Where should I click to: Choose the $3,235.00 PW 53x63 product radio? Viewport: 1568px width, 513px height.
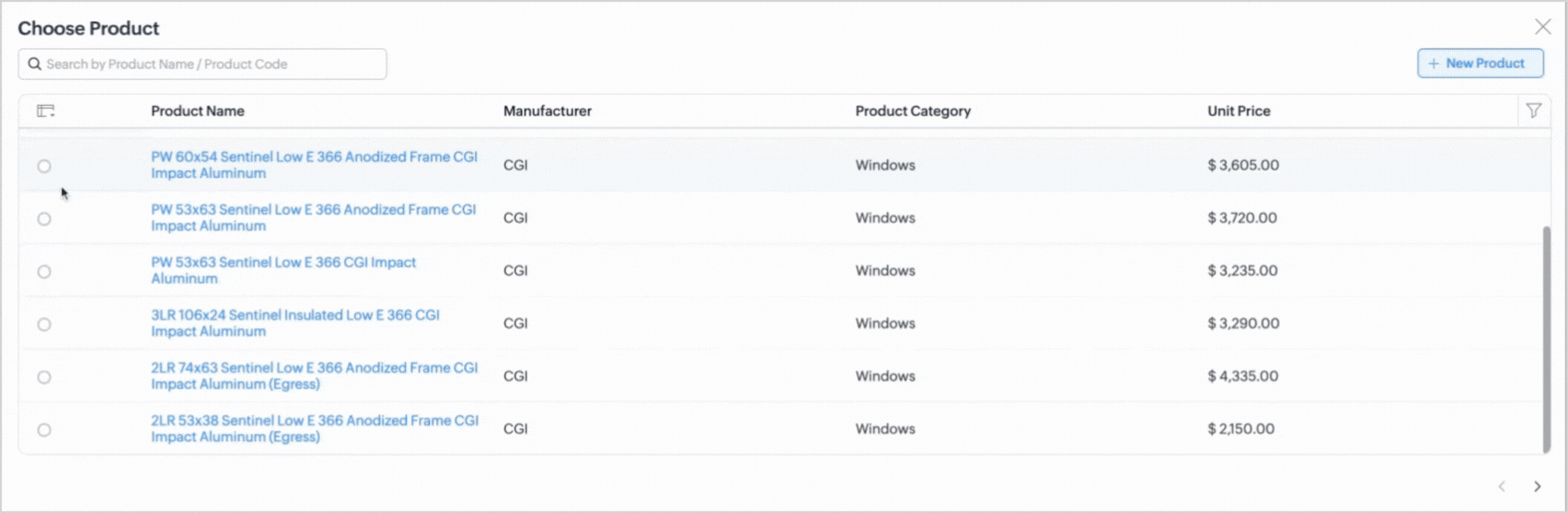[44, 272]
